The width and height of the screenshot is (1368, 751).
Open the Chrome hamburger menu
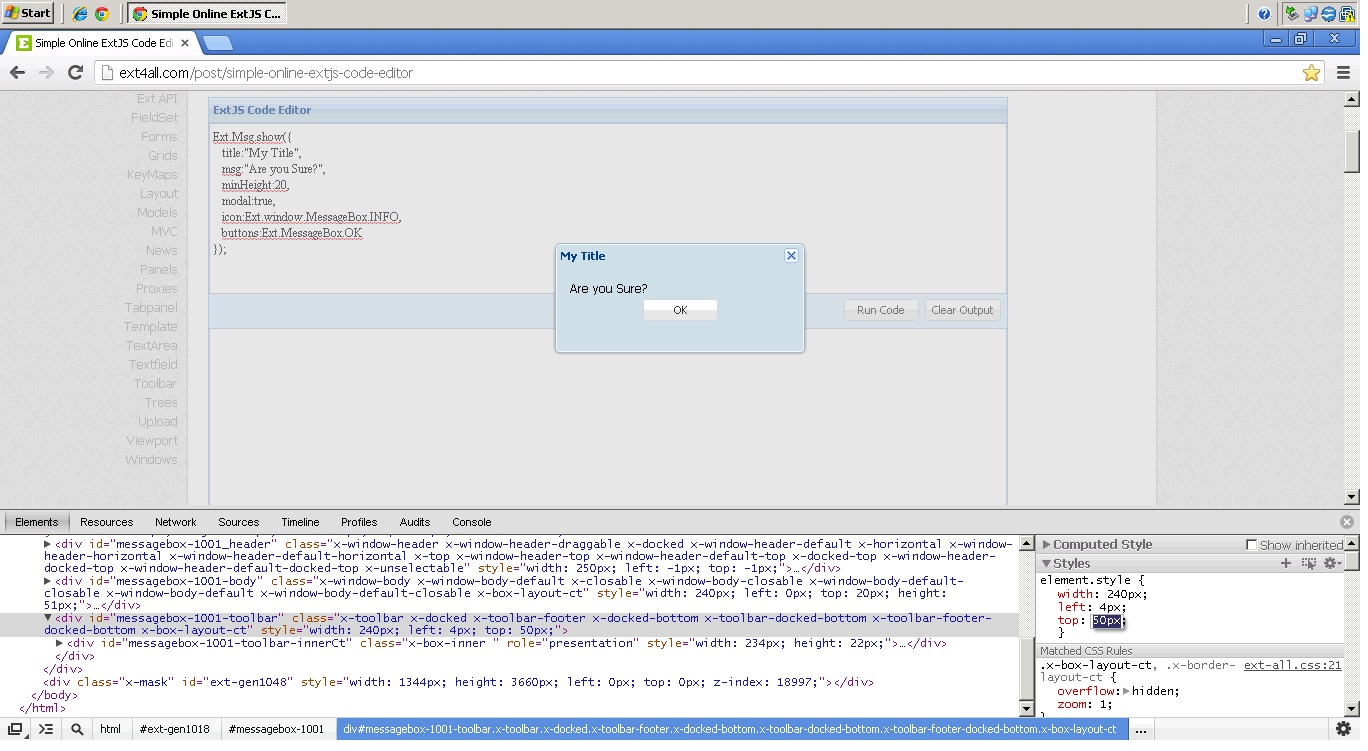1344,72
